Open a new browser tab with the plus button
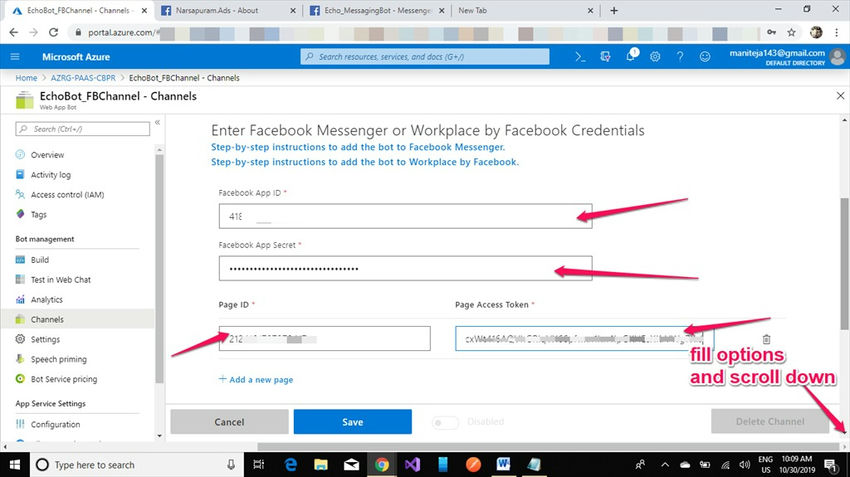 (614, 10)
